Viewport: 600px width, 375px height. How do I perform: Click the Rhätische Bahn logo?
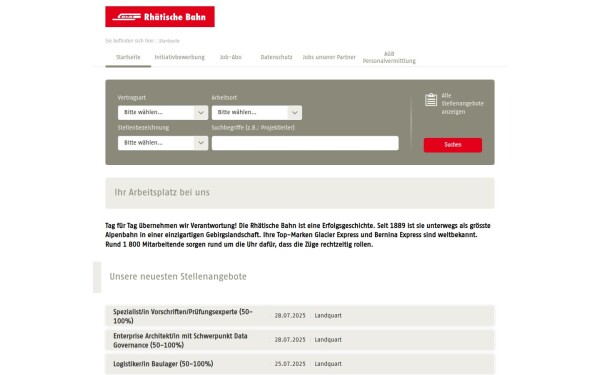pyautogui.click(x=160, y=16)
